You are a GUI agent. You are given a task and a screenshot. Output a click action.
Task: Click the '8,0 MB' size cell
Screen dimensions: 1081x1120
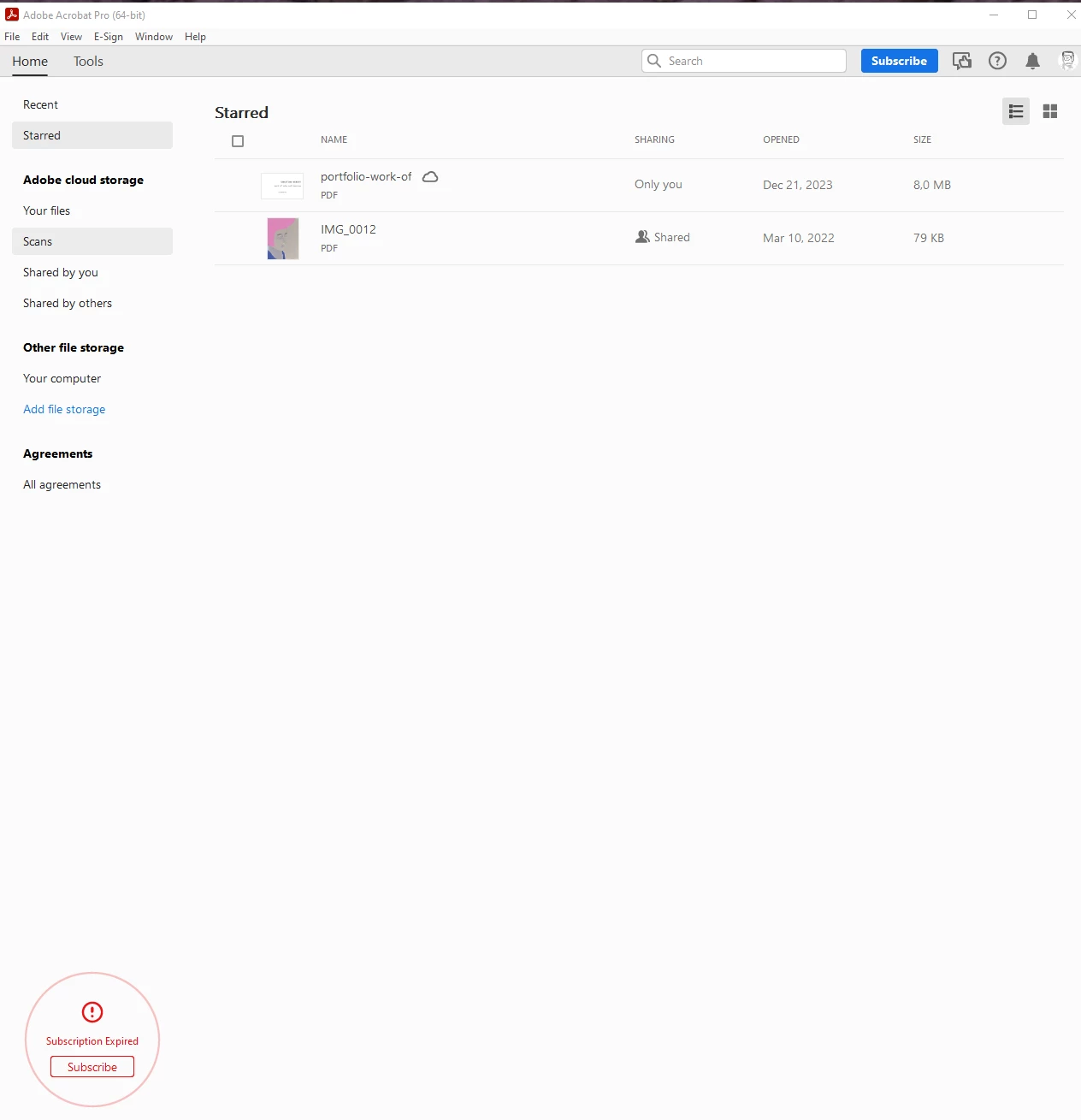(x=931, y=185)
